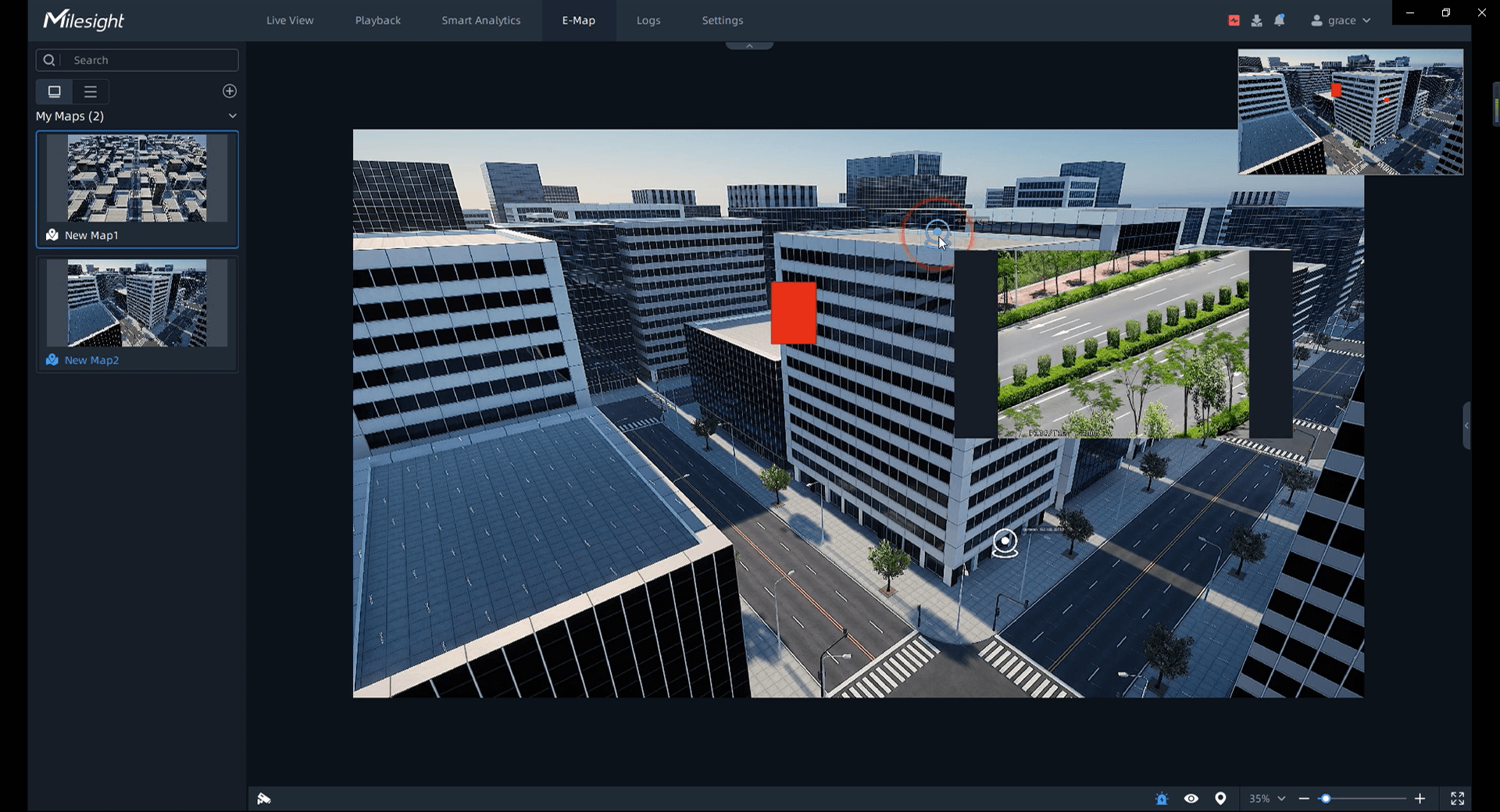The width and height of the screenshot is (1500, 812).
Task: Enter fullscreen map view
Action: [x=1457, y=798]
